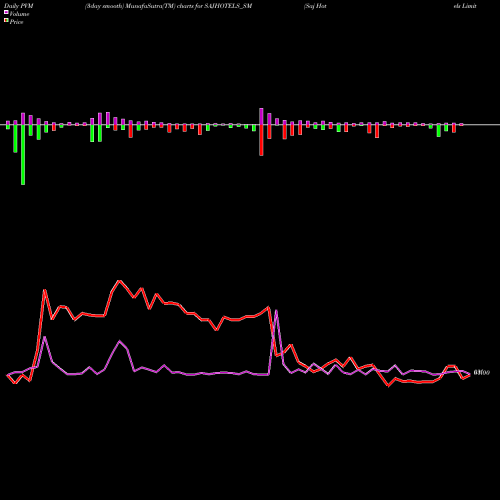Screen dimensions: 500x500
Task: Click the Volume legend color swatch
Action: pyautogui.click(x=6, y=13)
